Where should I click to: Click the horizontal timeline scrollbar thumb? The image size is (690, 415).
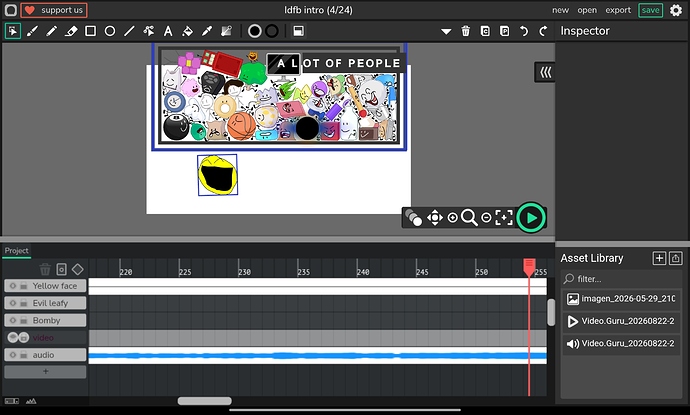click(x=205, y=401)
